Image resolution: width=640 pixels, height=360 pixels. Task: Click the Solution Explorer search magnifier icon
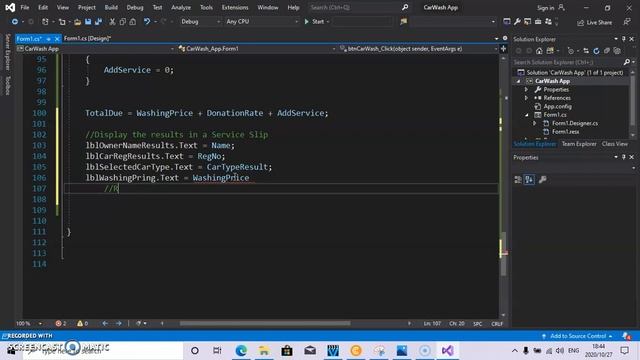pyautogui.click(x=627, y=62)
